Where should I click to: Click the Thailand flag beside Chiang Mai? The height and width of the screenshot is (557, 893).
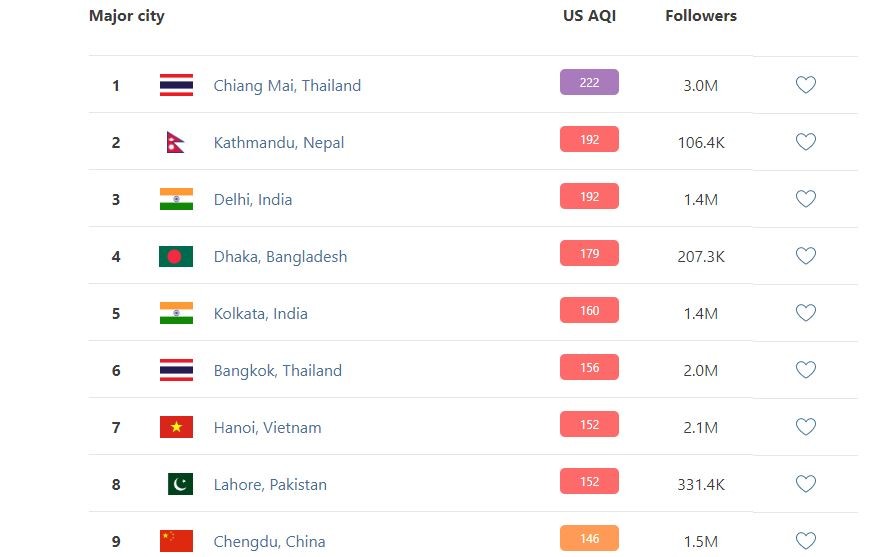coord(176,85)
